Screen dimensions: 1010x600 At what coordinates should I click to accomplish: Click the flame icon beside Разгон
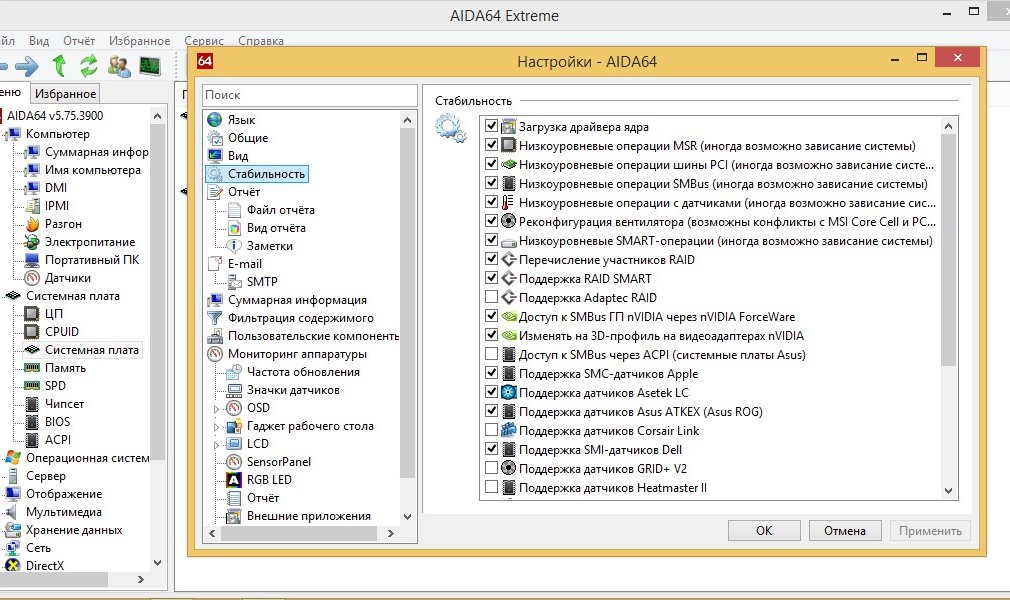(32, 224)
